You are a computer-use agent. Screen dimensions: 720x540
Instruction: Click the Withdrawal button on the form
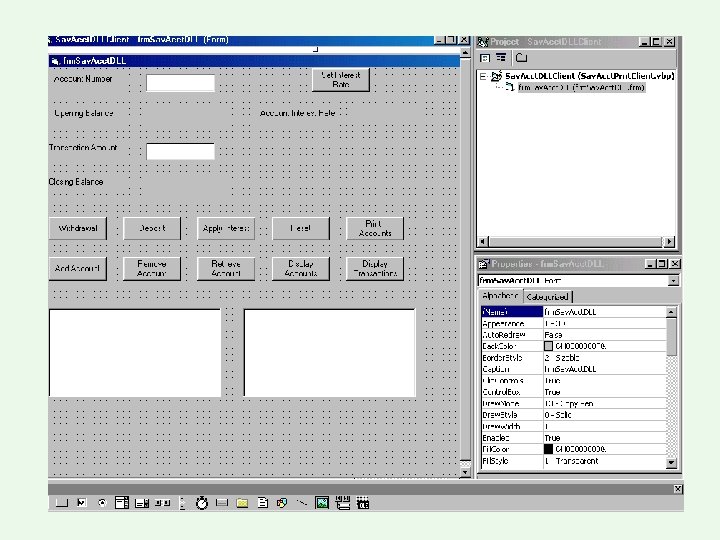pos(78,228)
